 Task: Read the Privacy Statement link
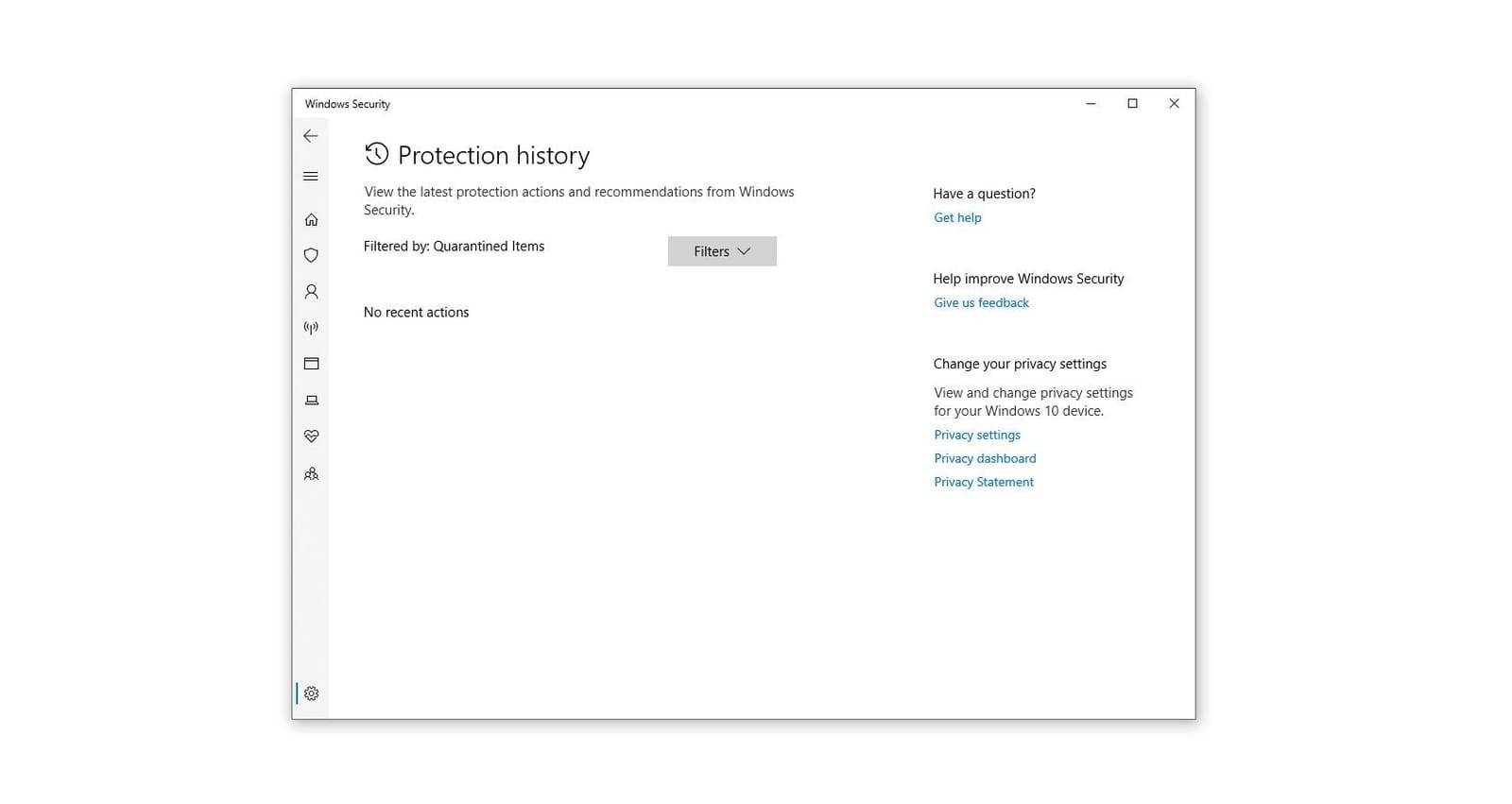pyautogui.click(x=984, y=482)
